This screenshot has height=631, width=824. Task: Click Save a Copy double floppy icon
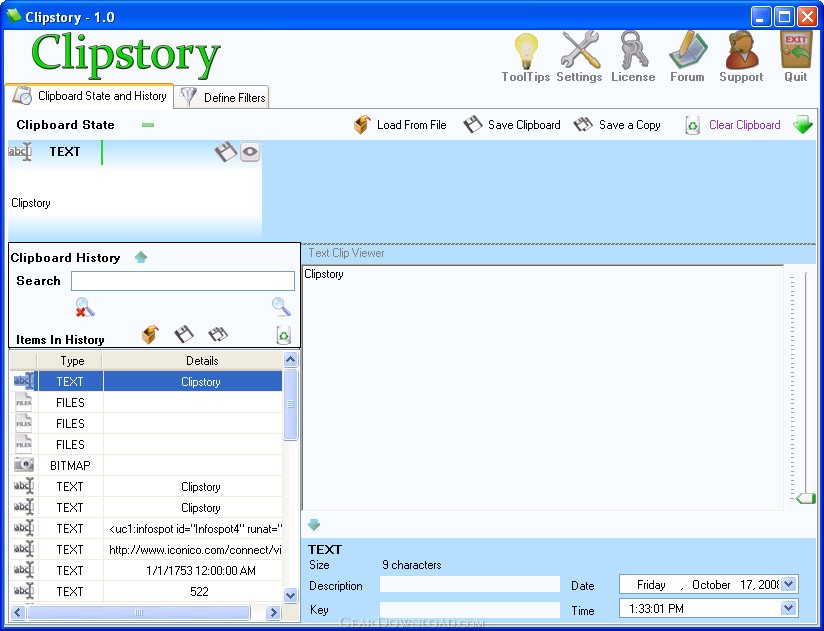pos(583,125)
